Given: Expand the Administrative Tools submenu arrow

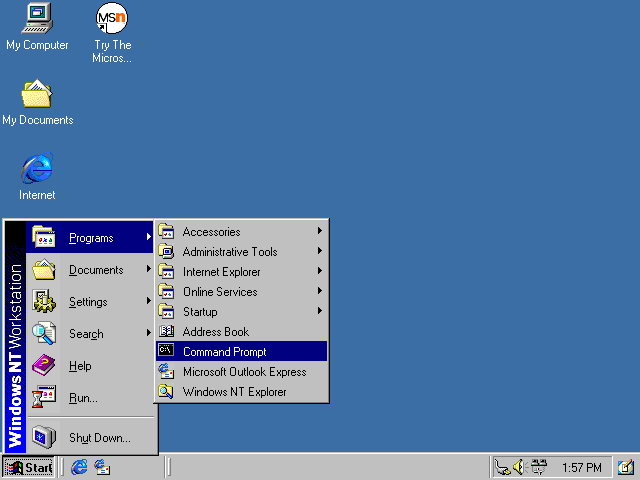Looking at the screenshot, I should click(320, 251).
